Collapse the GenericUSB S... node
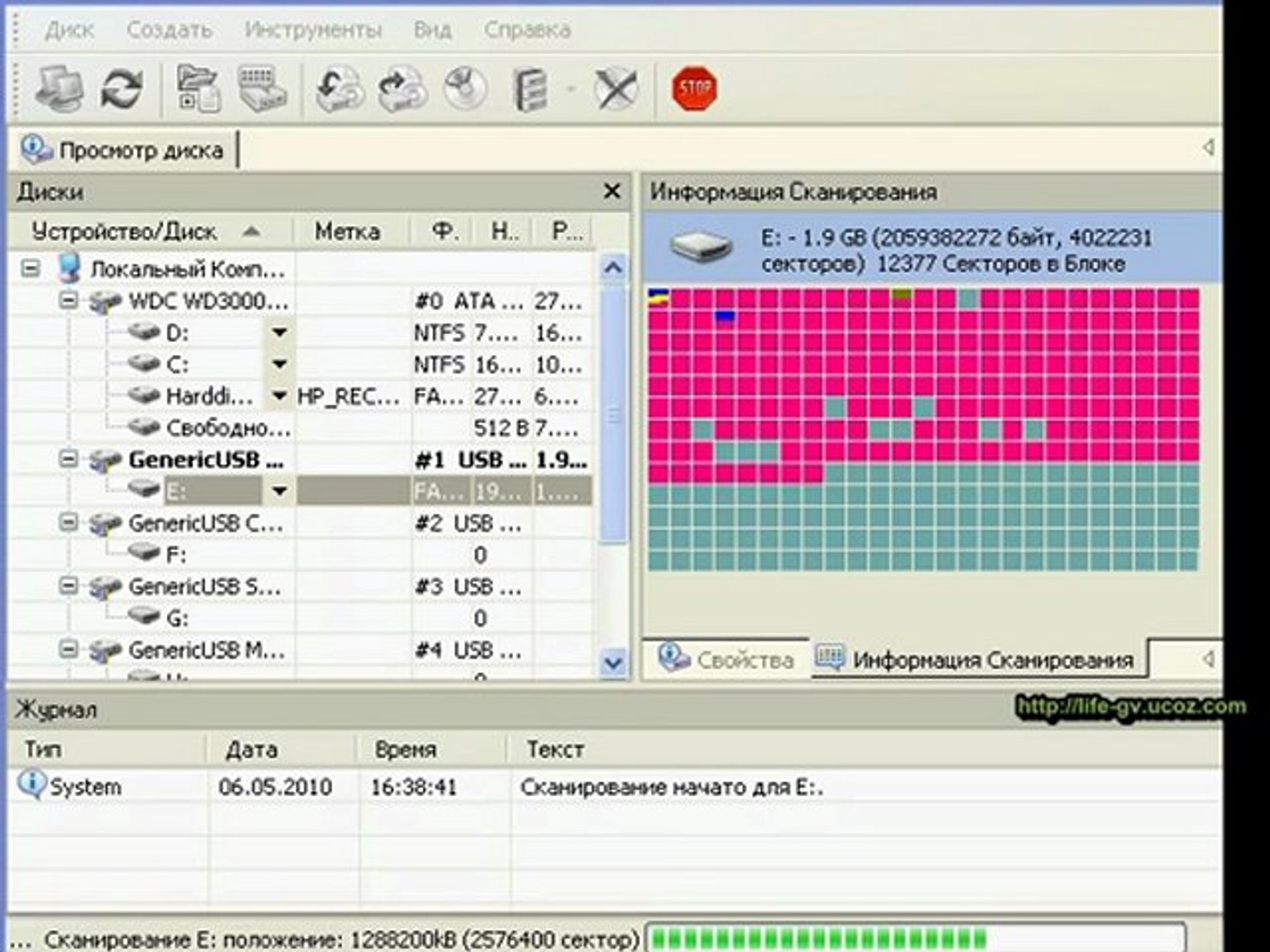The image size is (1270, 952). [68, 586]
